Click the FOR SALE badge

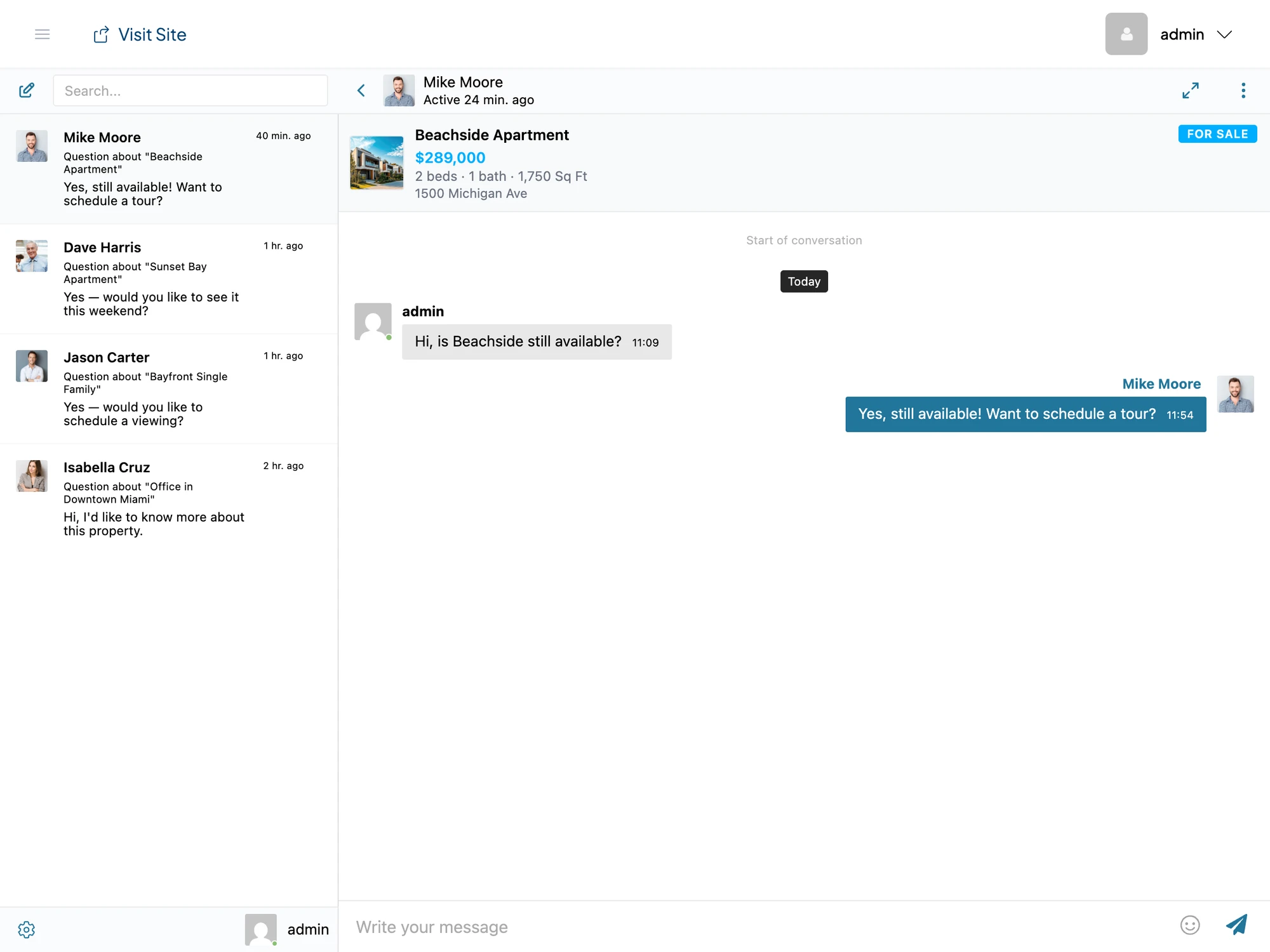click(1217, 134)
